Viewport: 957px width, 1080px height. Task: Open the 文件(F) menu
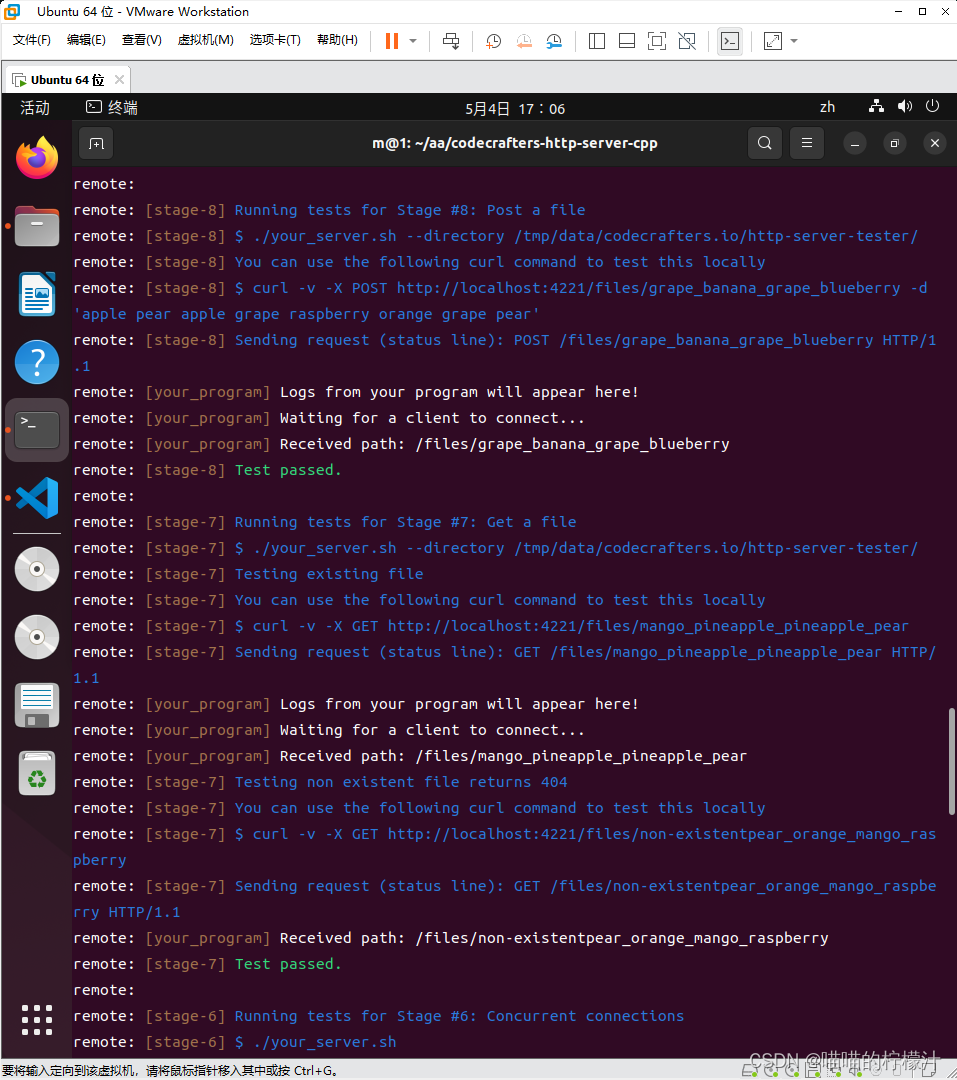(32, 40)
